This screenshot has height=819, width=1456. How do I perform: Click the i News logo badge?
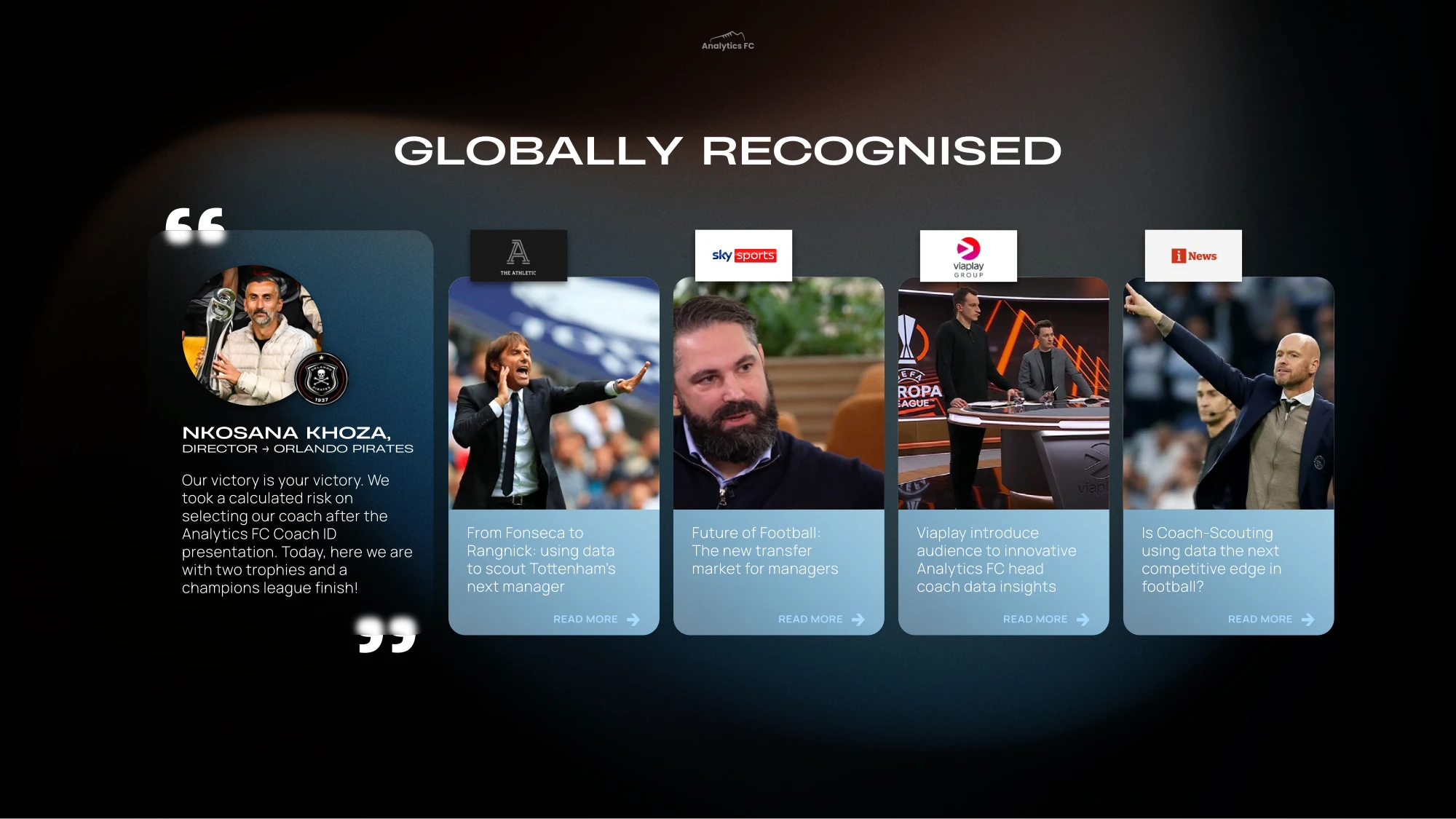(1193, 256)
